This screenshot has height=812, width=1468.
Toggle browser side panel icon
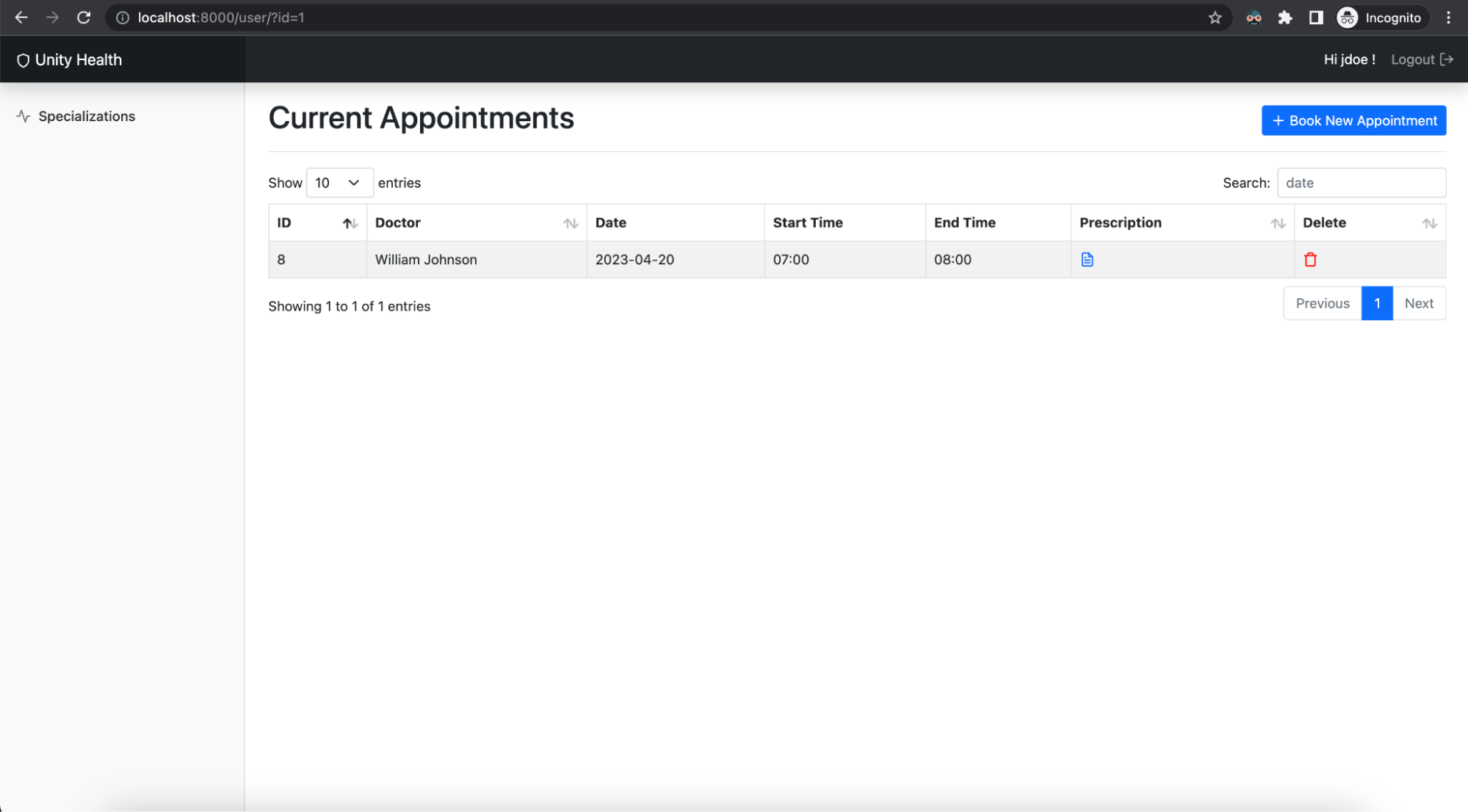pyautogui.click(x=1315, y=18)
